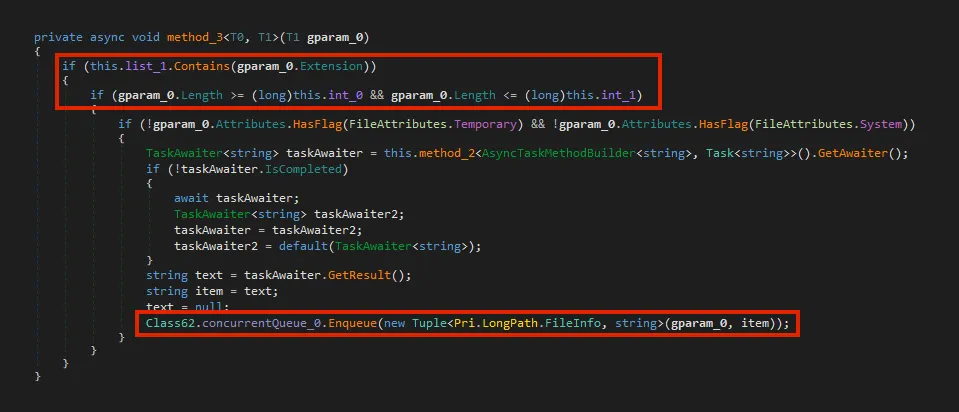Screen dimensions: 959x412
Task: Click the FileInfo type name
Action: (572, 323)
